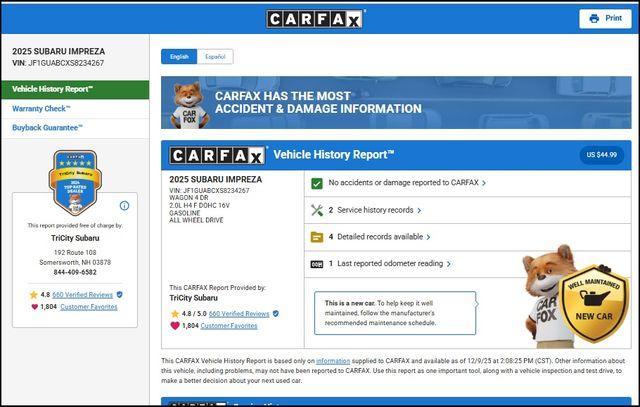Expand chevron beside odometer reading
Screen dimensions: 640x407
click(x=449, y=264)
